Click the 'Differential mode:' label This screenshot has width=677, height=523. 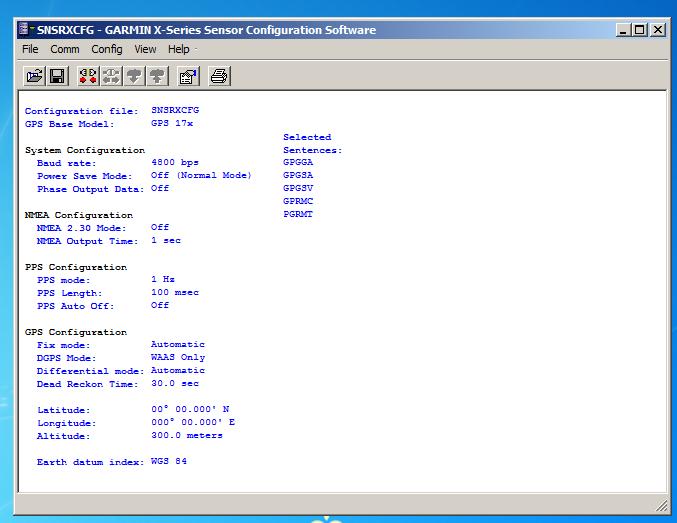click(90, 371)
